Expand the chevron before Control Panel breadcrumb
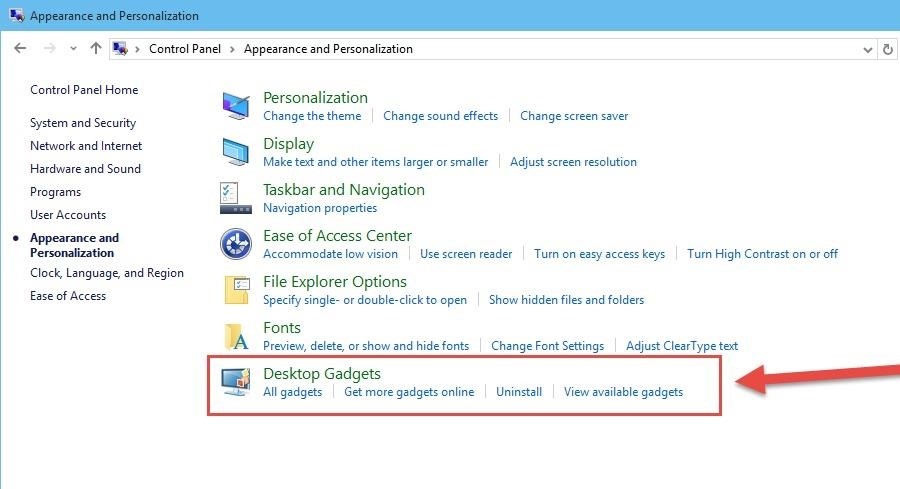This screenshot has height=489, width=900. click(x=137, y=49)
